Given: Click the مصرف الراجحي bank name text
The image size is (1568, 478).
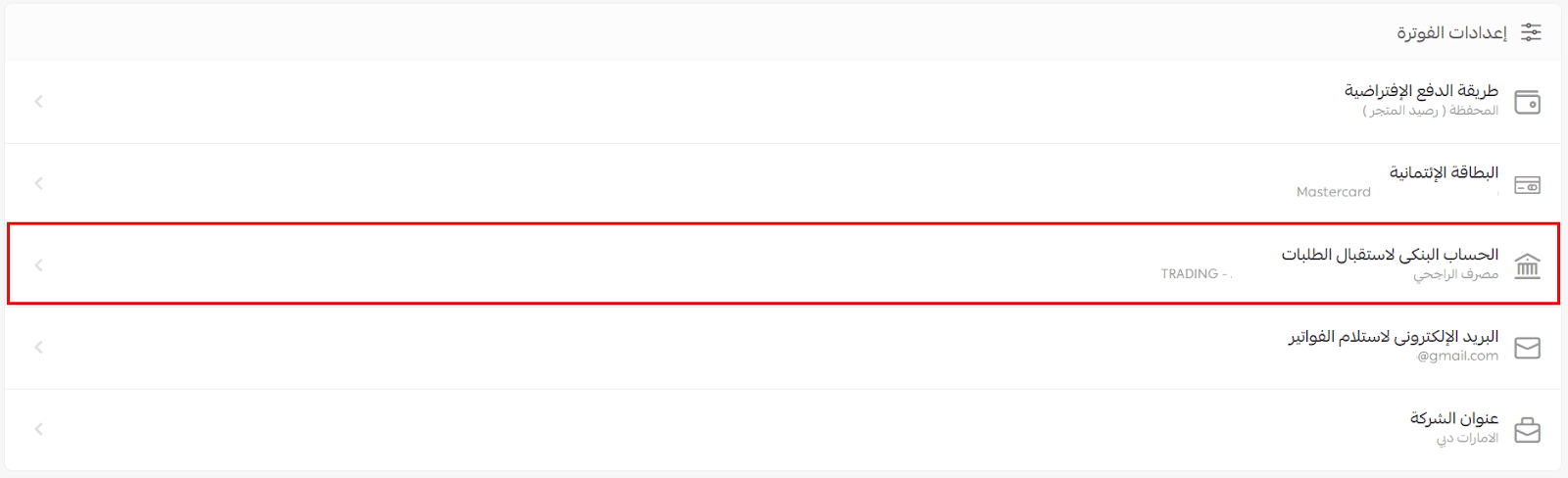Looking at the screenshot, I should click(x=1455, y=274).
